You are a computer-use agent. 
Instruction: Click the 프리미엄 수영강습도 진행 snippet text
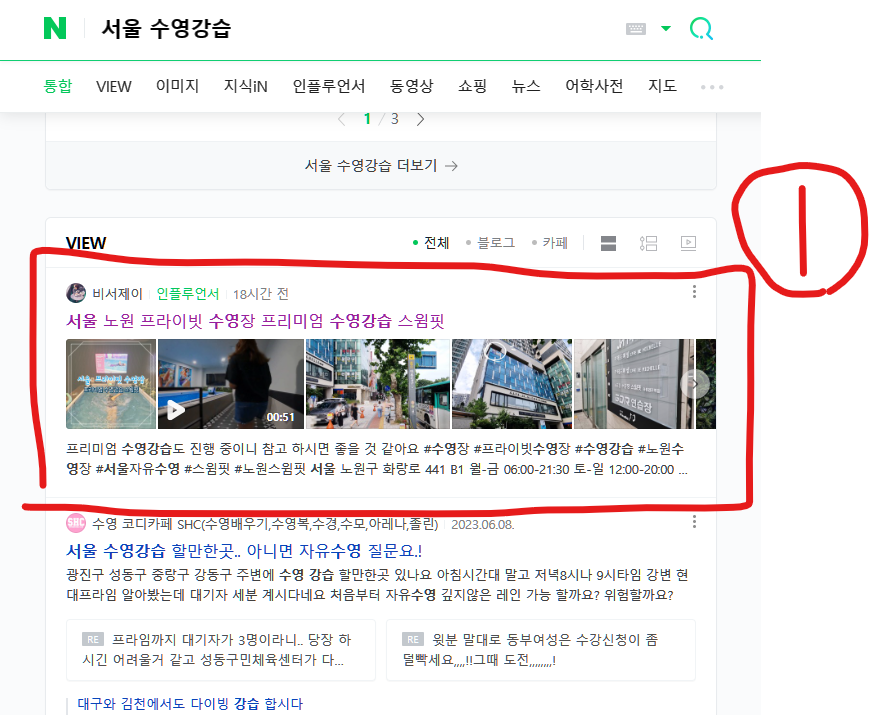377,459
